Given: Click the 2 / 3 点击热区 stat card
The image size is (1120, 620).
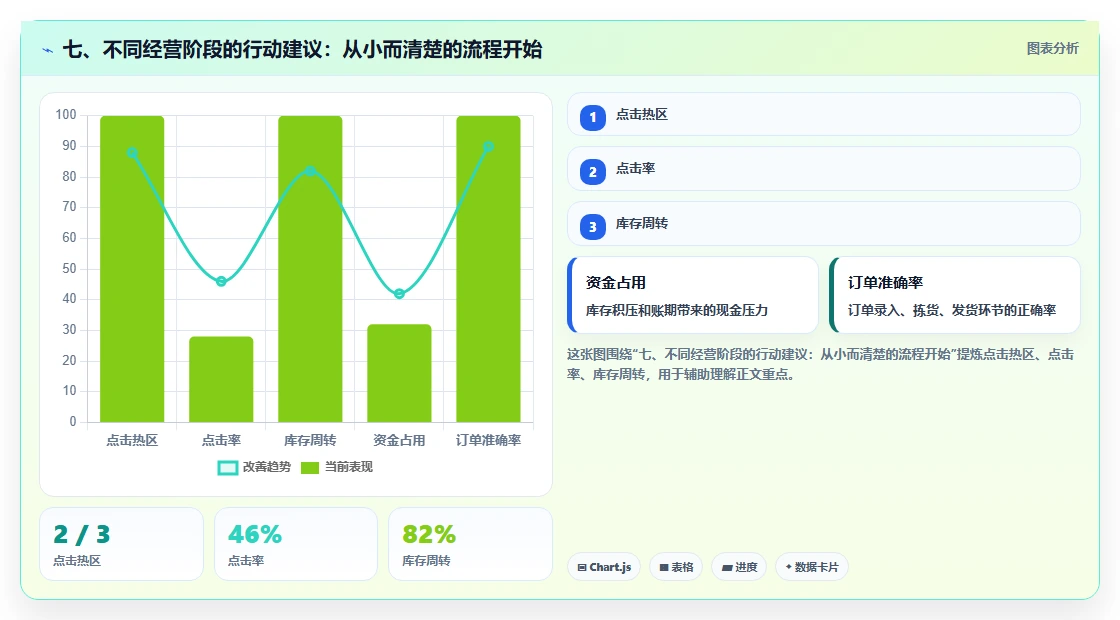Looking at the screenshot, I should (x=121, y=544).
